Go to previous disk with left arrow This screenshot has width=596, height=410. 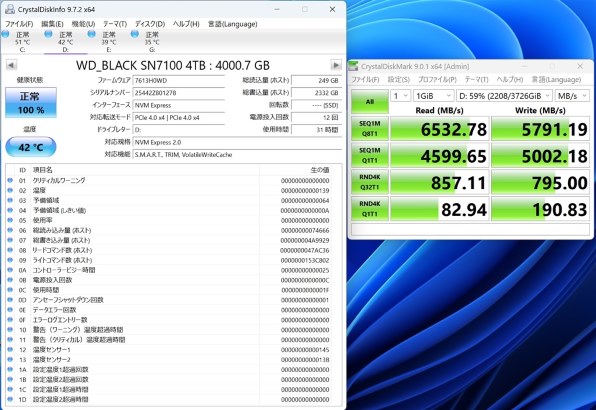11,65
